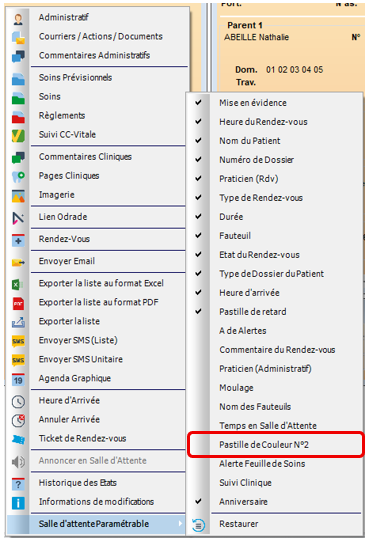The width and height of the screenshot is (371, 545).
Task: Expand the Salle d'attente Paramétrable submenu arrow
Action: coord(180,523)
